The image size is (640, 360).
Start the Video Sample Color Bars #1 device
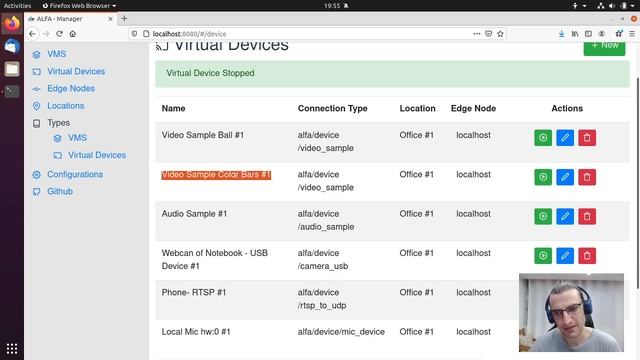coord(543,177)
